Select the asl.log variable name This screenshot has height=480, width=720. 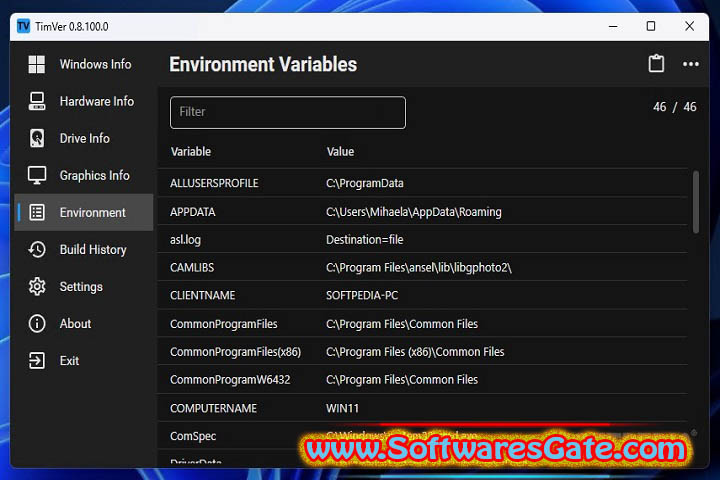coord(186,240)
